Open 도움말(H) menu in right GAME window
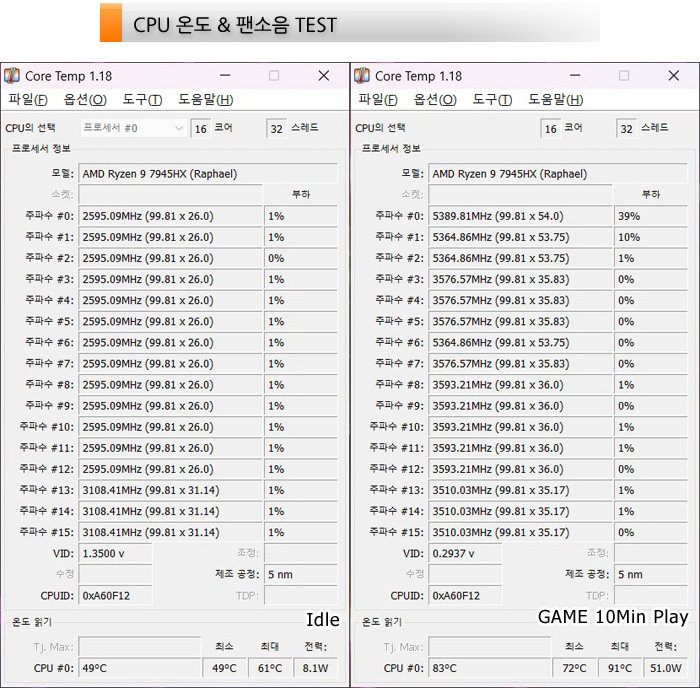 tap(556, 99)
